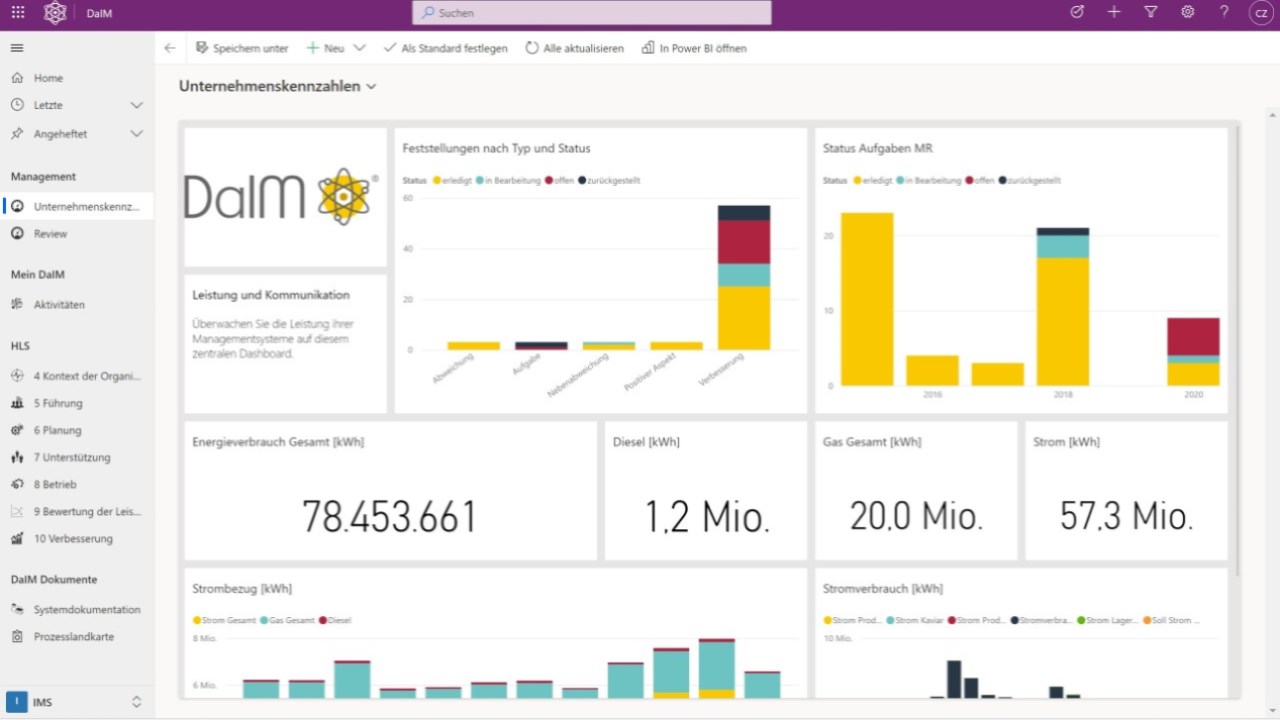Open the help question mark icon
Image resolution: width=1280 pixels, height=720 pixels.
[1224, 12]
